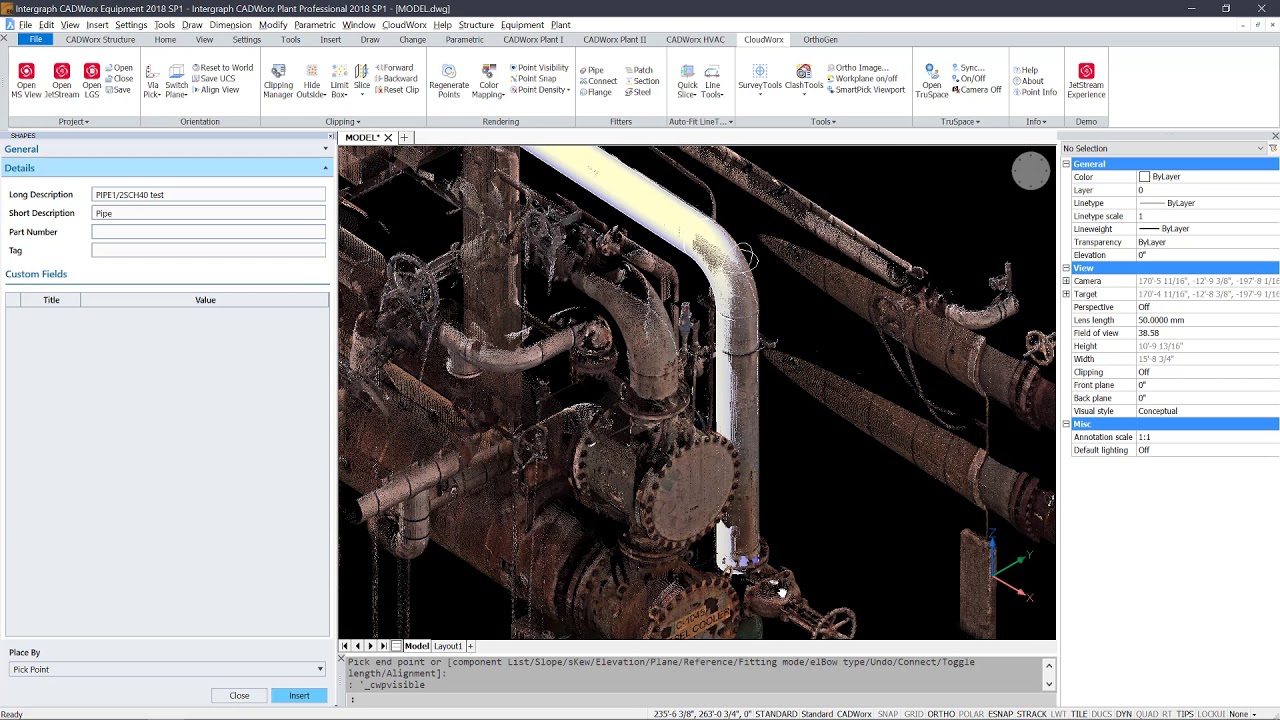1280x720 pixels.
Task: Switch to the Layout1 tab
Action: (x=448, y=646)
